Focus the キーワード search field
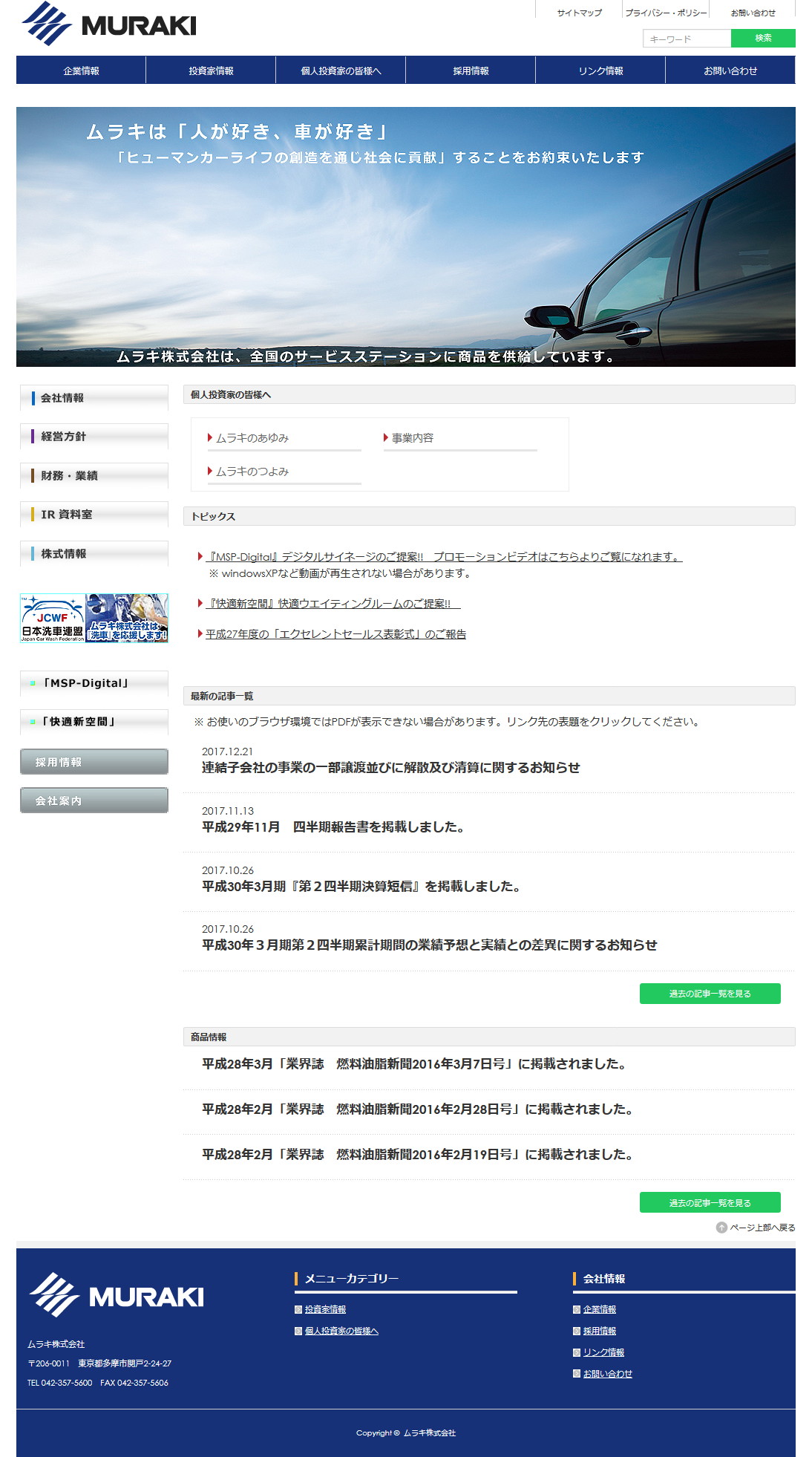Viewport: 812px width, 1457px height. [687, 39]
